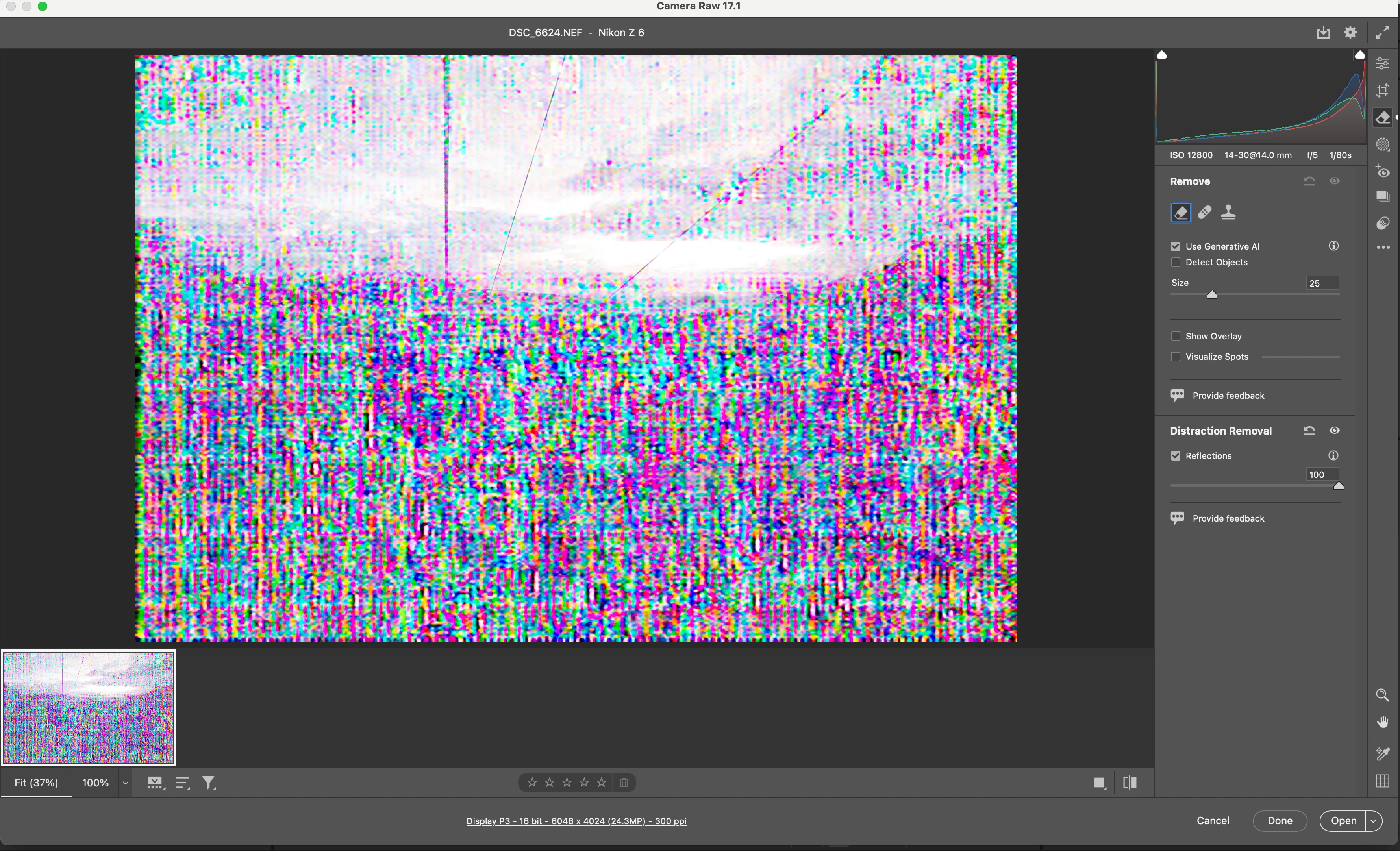Open the Masking tool in the right toolbar
The width and height of the screenshot is (1400, 851).
tap(1382, 145)
